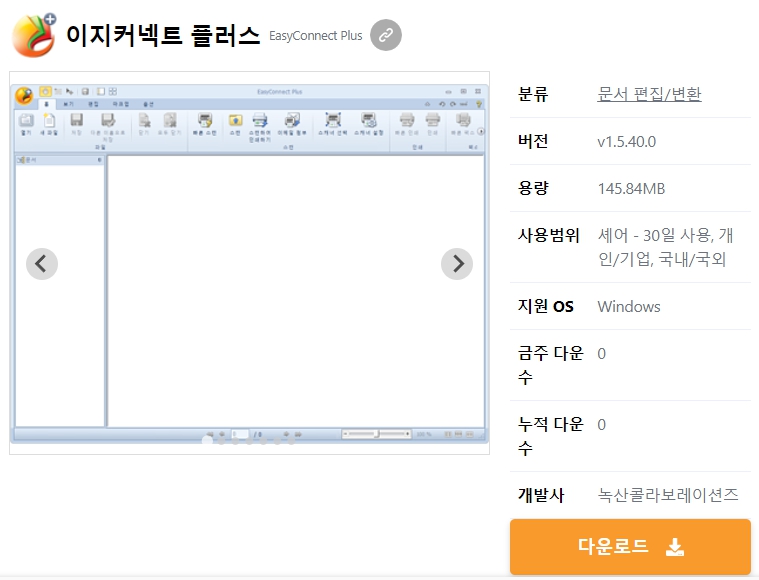Open the EasyConnect Plus screenshot preview image
The width and height of the screenshot is (759, 580).
(249, 263)
